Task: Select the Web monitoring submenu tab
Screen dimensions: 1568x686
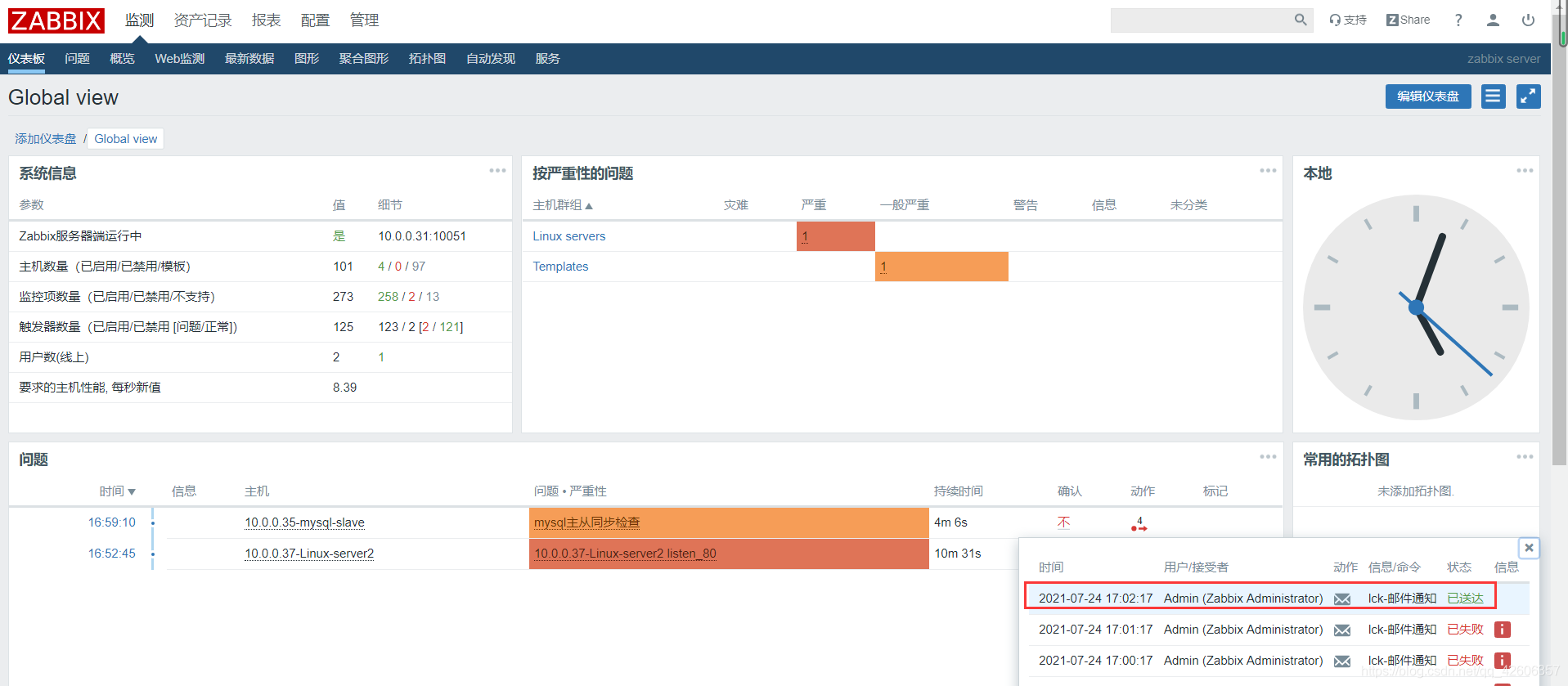Action: click(180, 59)
